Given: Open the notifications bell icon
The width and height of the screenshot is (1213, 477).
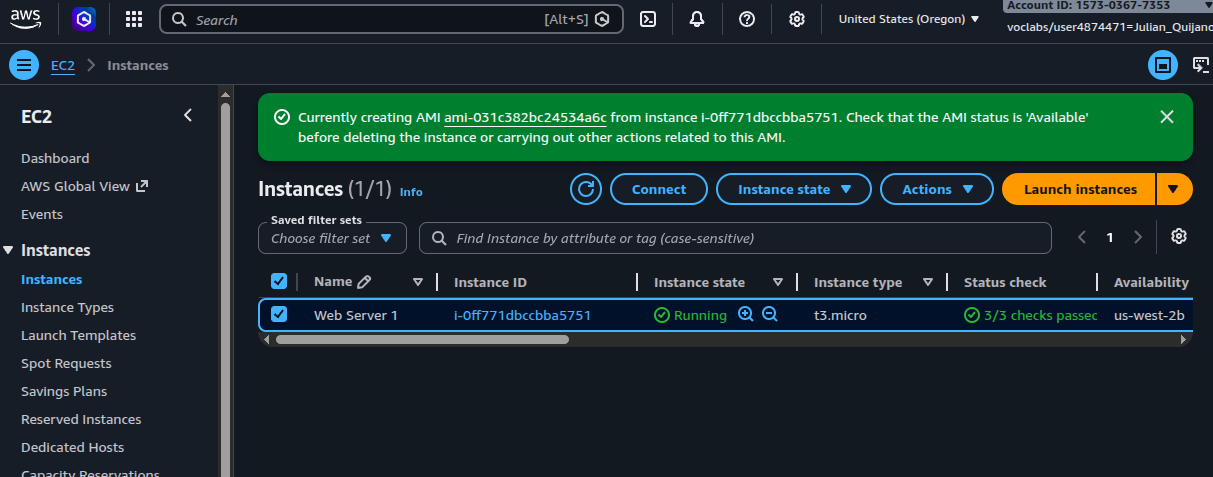Looking at the screenshot, I should 697,19.
